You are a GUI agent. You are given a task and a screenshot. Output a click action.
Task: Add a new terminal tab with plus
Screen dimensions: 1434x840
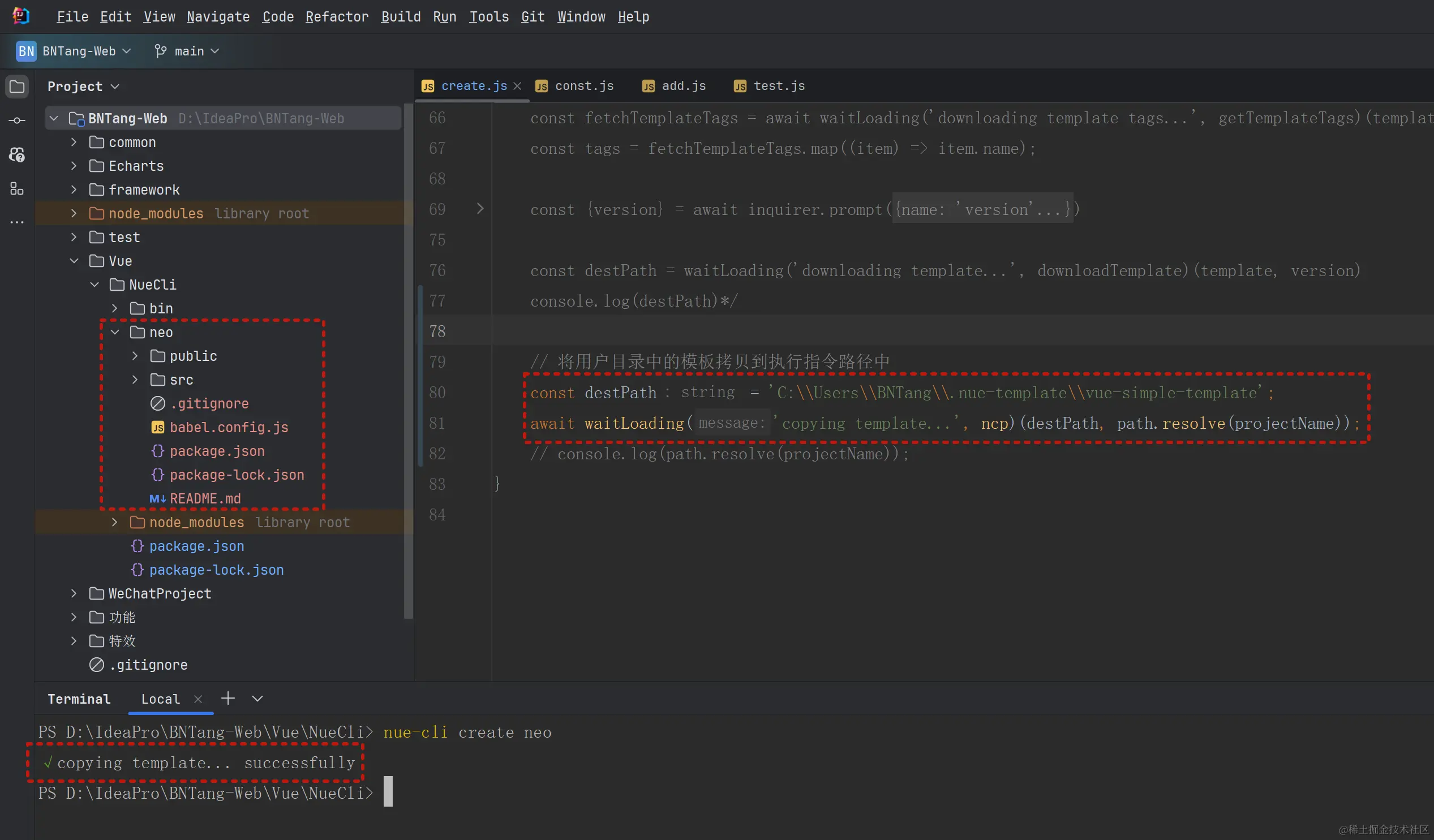228,699
